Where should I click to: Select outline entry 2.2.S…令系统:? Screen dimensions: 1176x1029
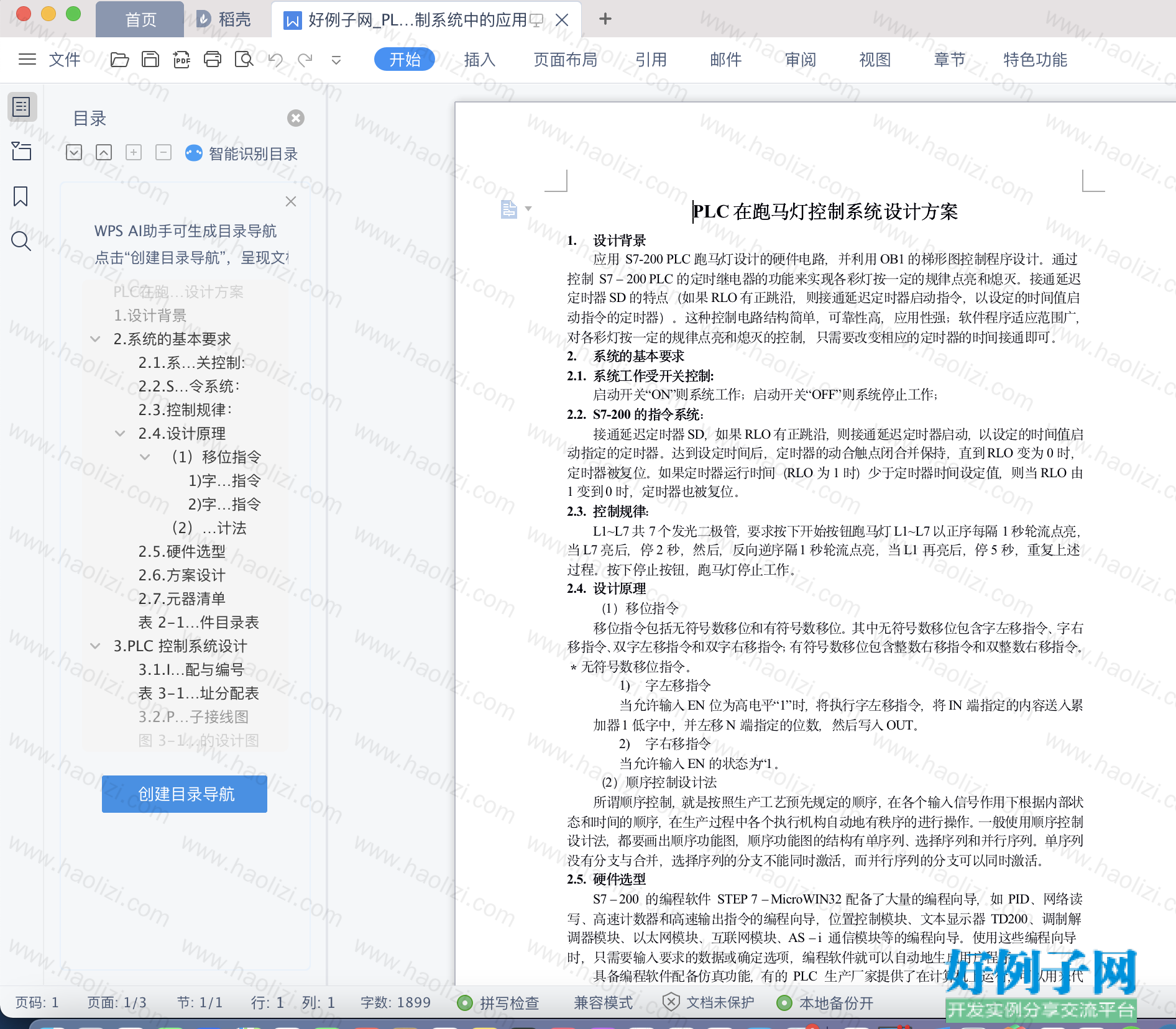coord(189,386)
